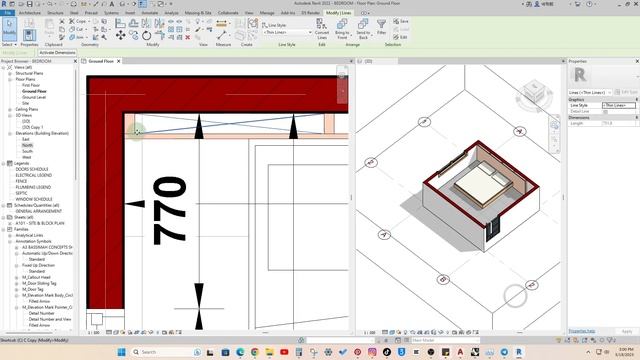Click the Offset tool in Modify panel
The width and height of the screenshot is (640, 360).
(133, 23)
